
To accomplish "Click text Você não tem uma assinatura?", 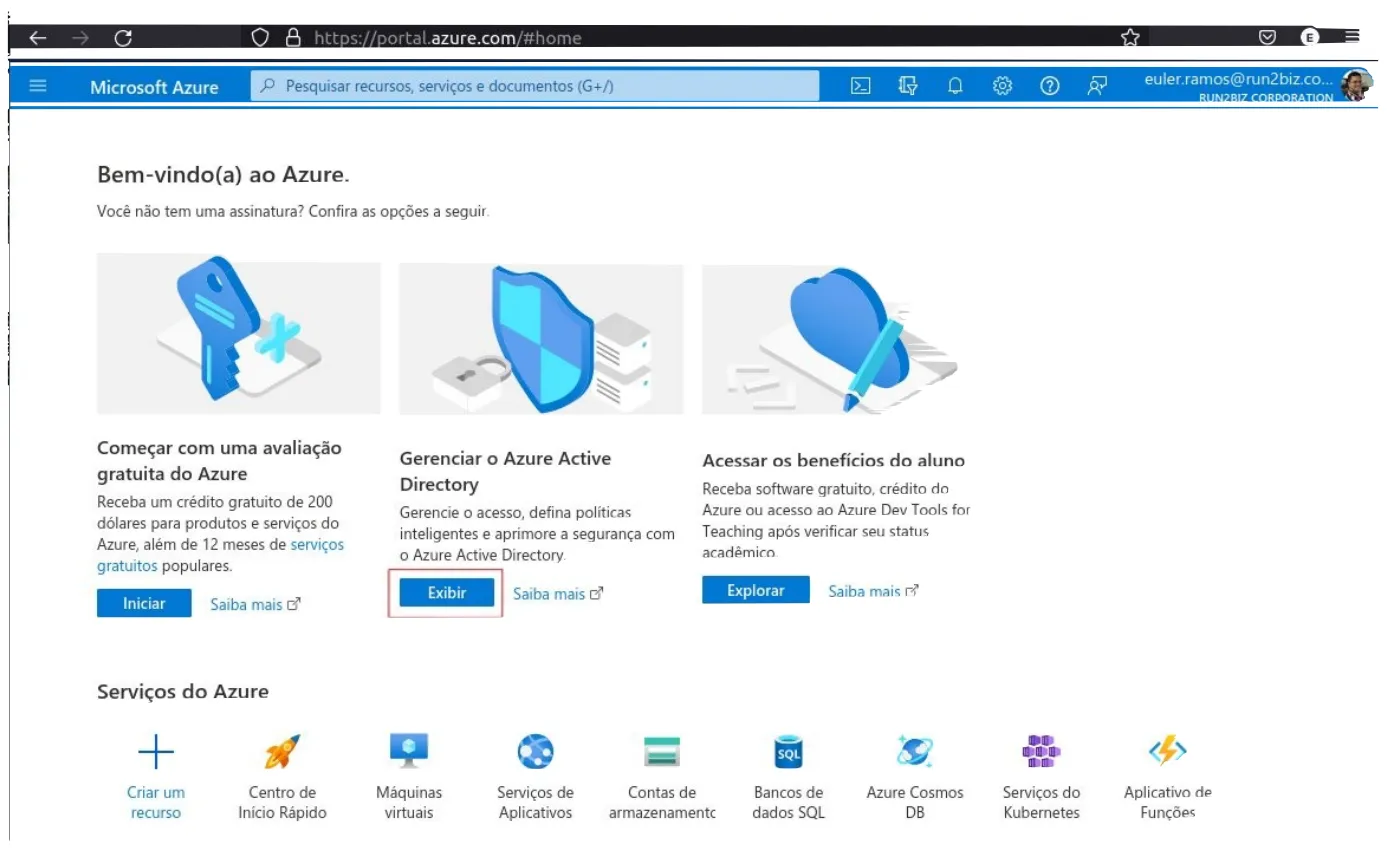I will [x=201, y=212].
